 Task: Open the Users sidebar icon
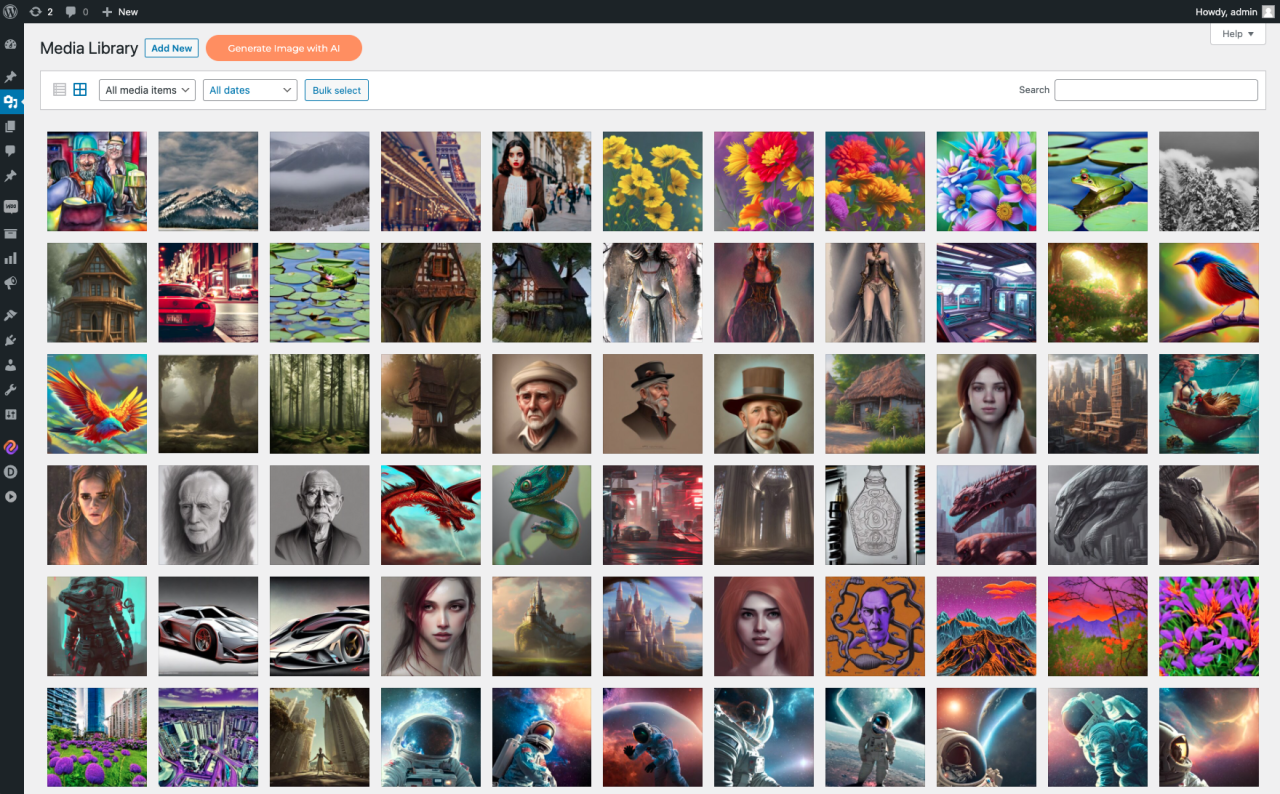11,365
